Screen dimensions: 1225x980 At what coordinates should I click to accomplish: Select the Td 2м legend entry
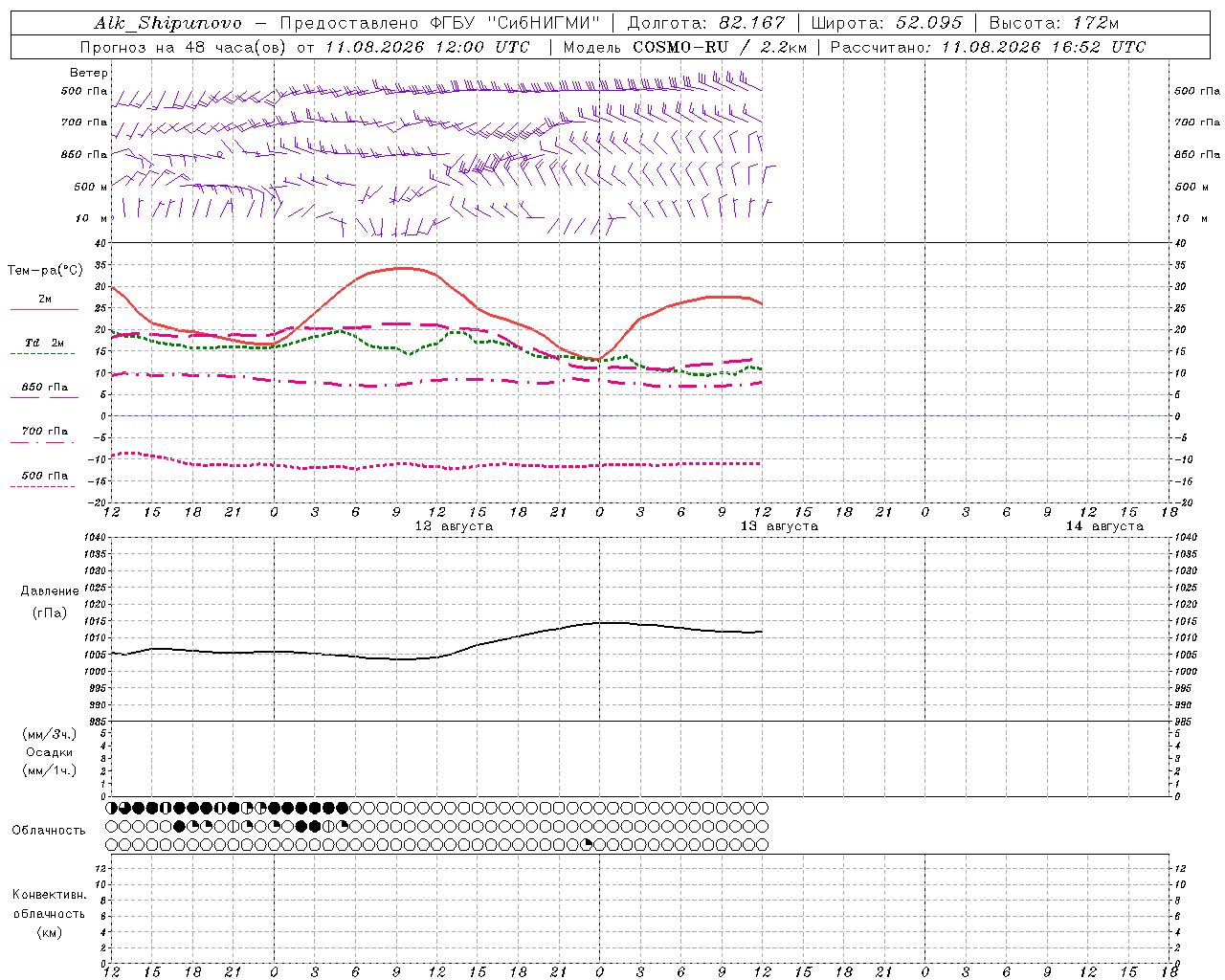pos(44,343)
